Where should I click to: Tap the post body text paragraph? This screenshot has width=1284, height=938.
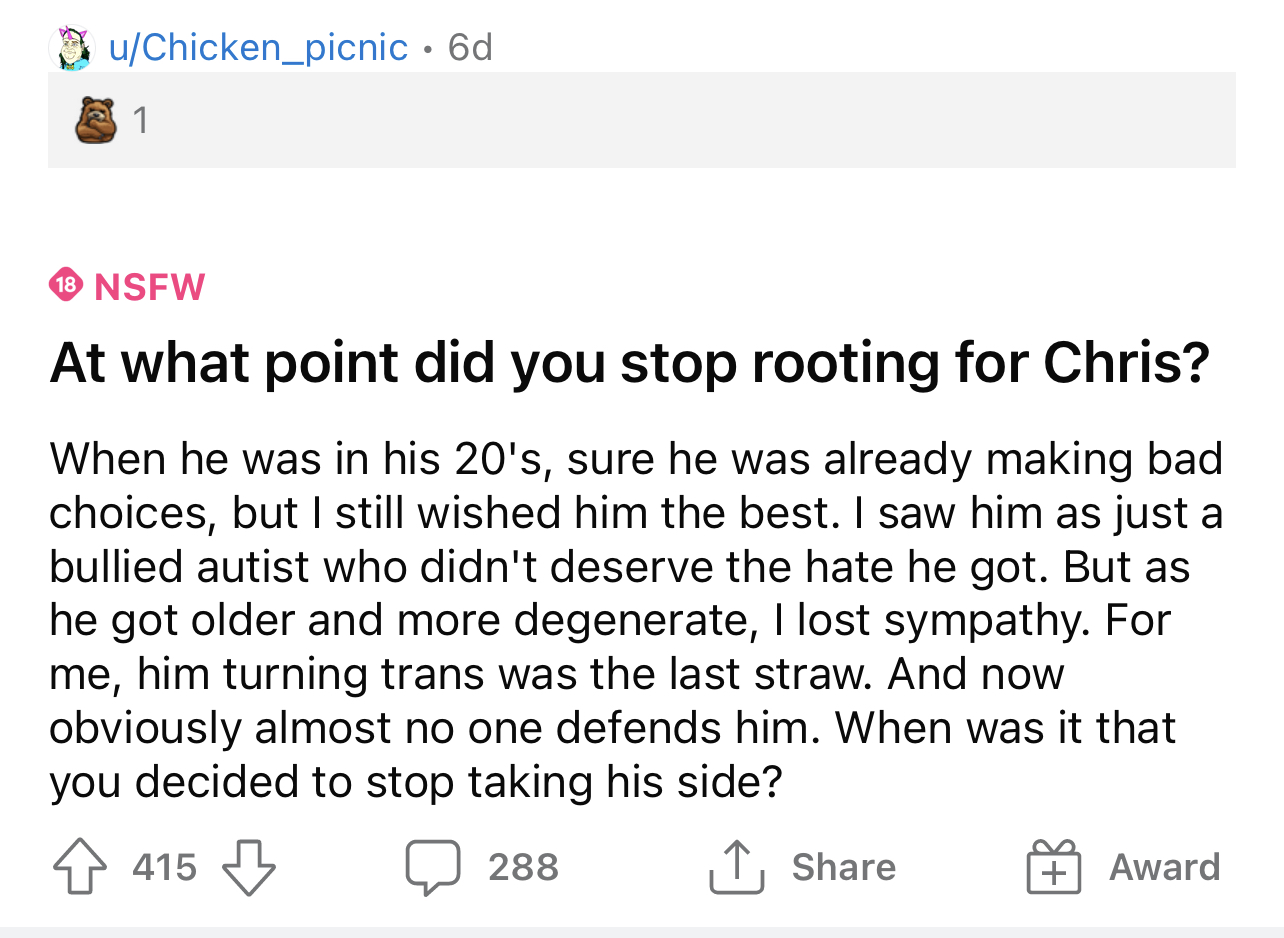[636, 620]
